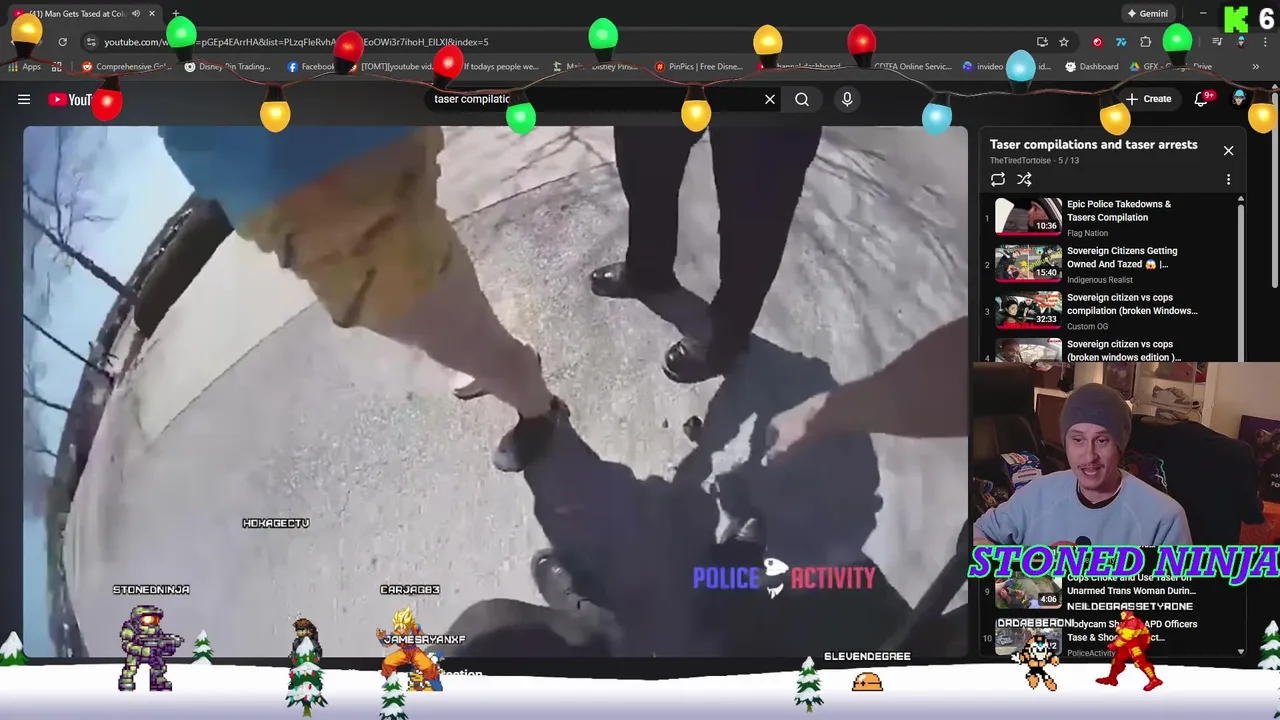Bookmark this page with the star
1280x720 pixels.
[x=1064, y=42]
